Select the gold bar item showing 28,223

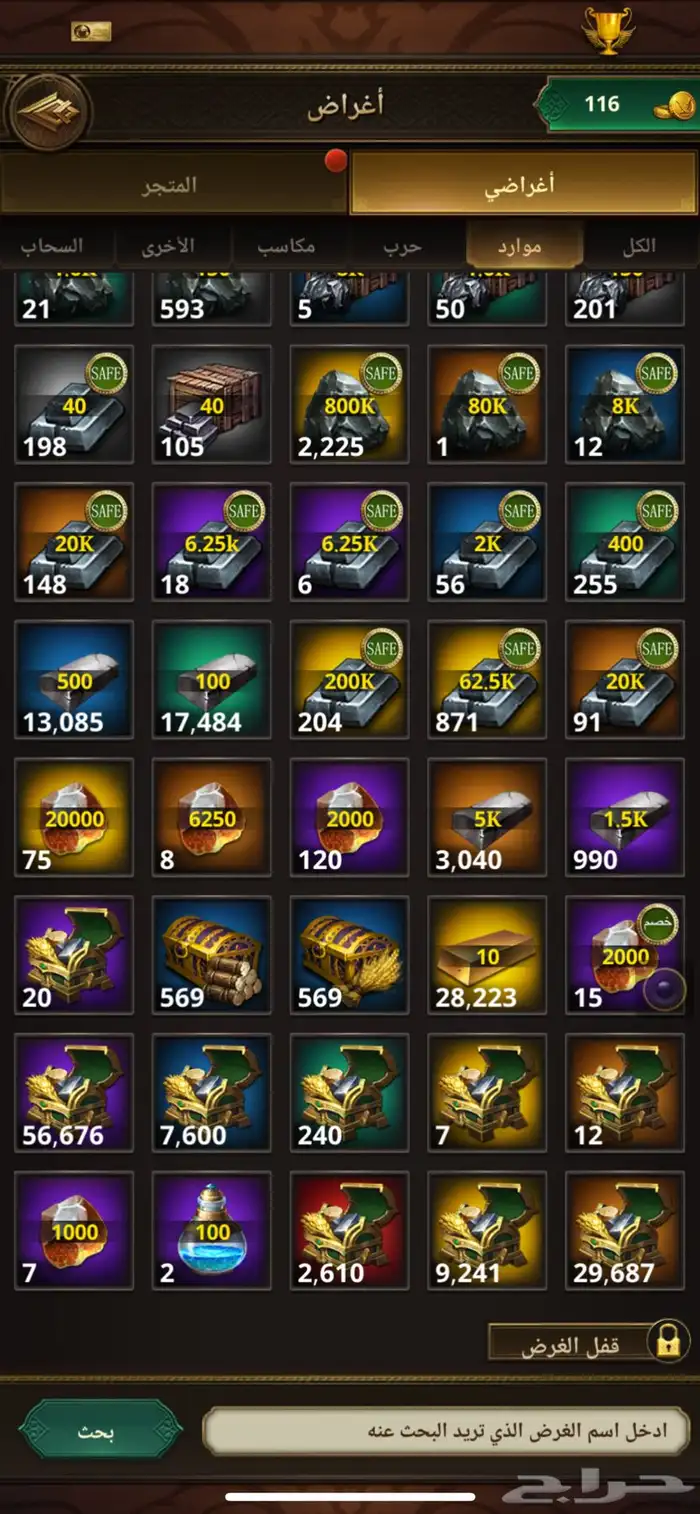[487, 954]
